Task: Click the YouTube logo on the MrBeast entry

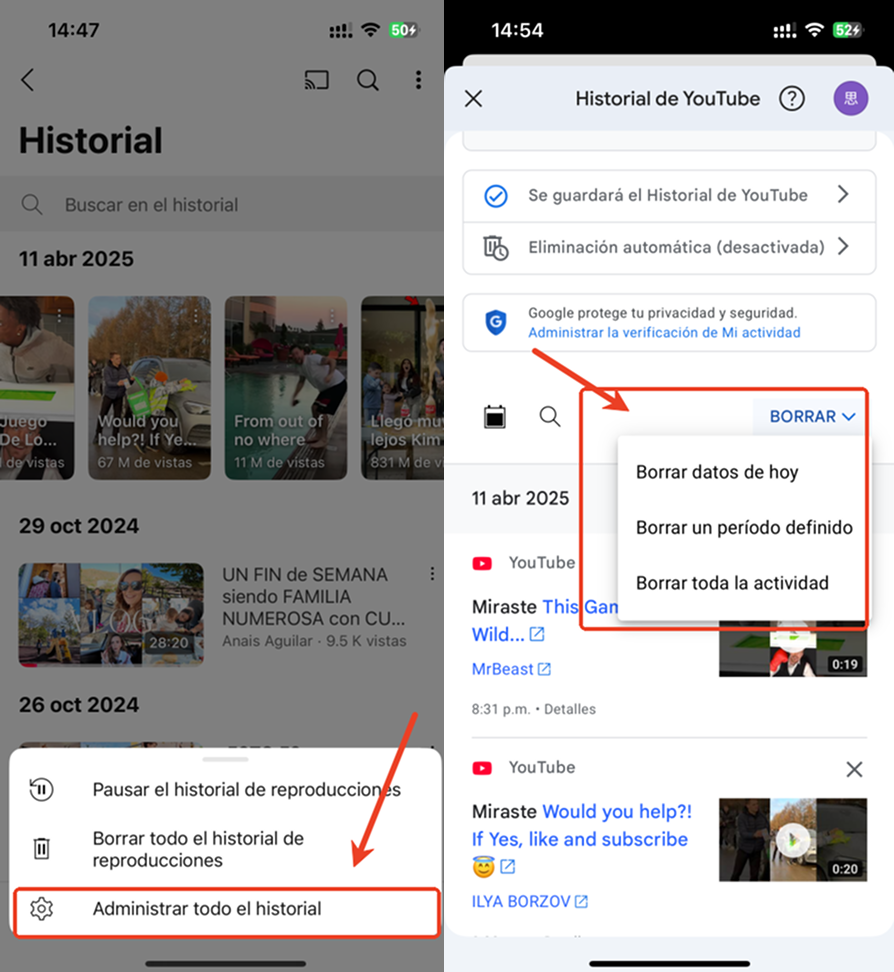Action: click(x=483, y=562)
